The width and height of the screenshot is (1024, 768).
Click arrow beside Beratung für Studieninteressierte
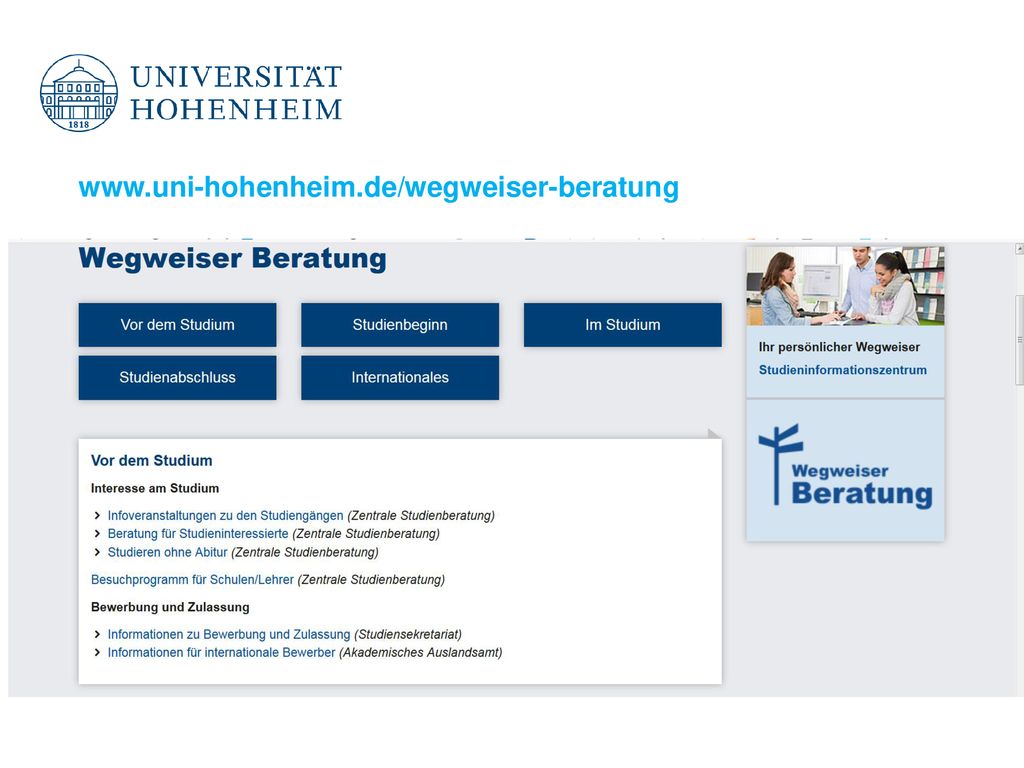[x=97, y=534]
